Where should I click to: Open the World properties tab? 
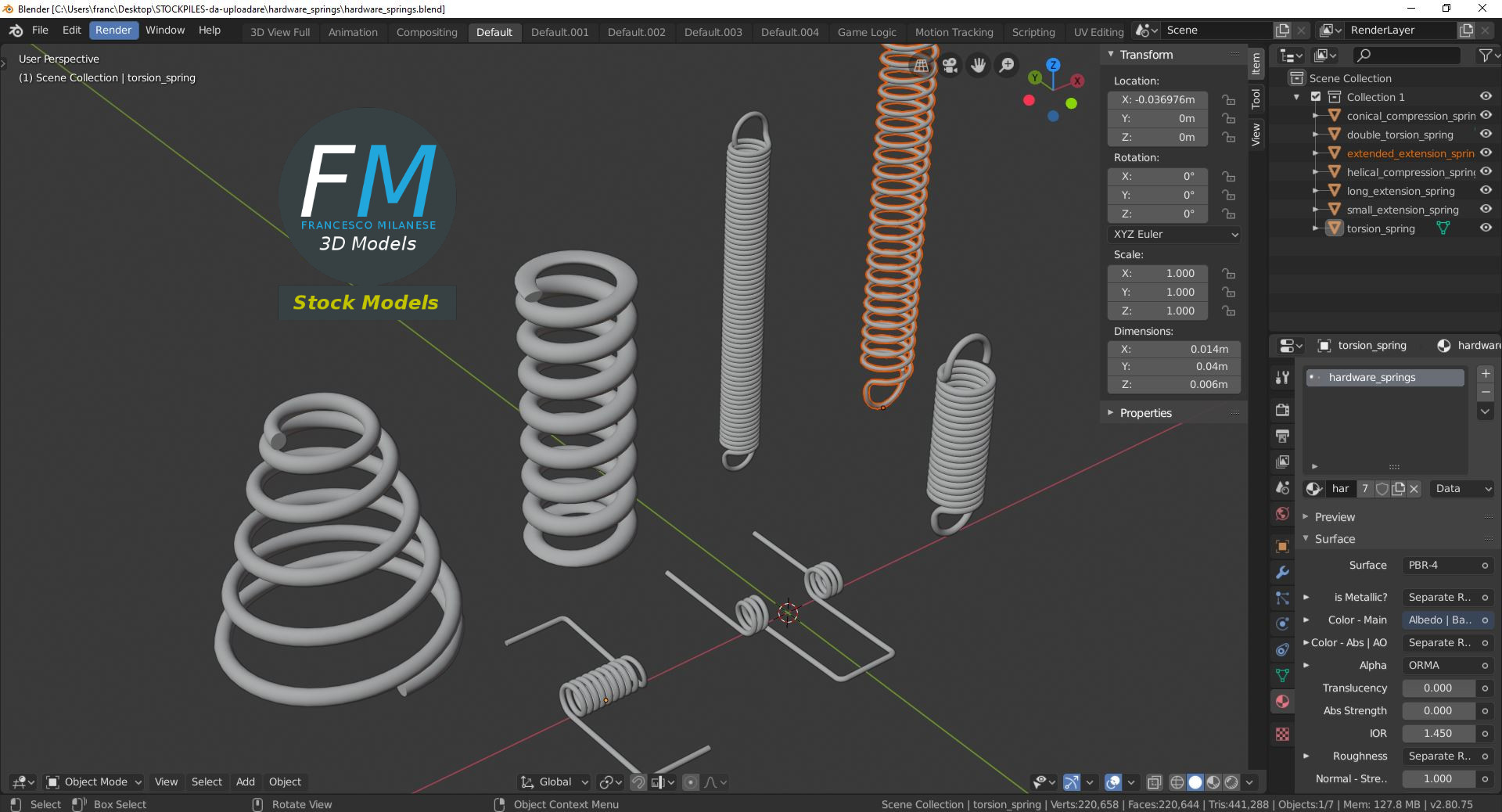(x=1281, y=514)
